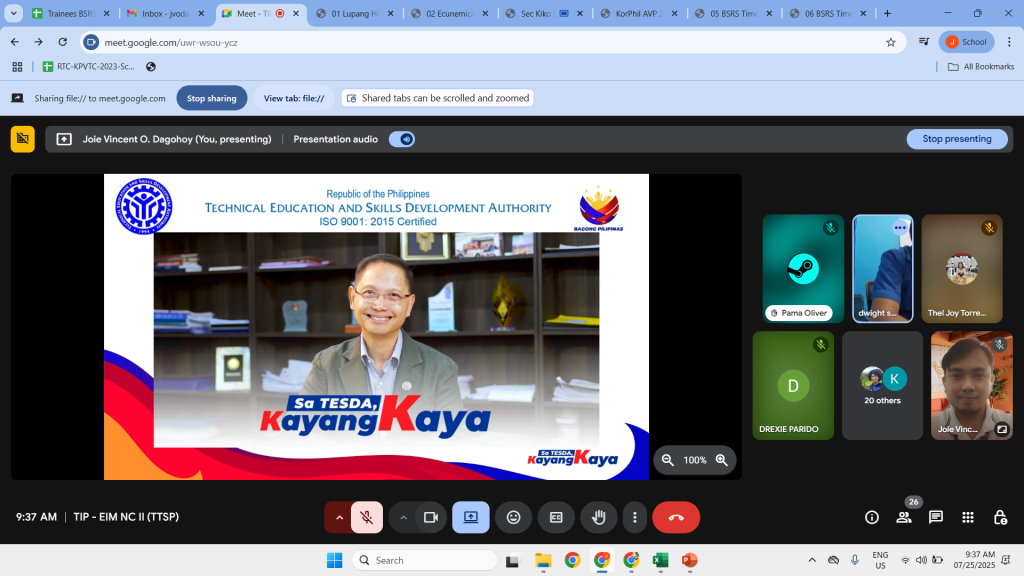The width and height of the screenshot is (1024, 576).
Task: Open meeting details info icon
Action: click(x=872, y=517)
